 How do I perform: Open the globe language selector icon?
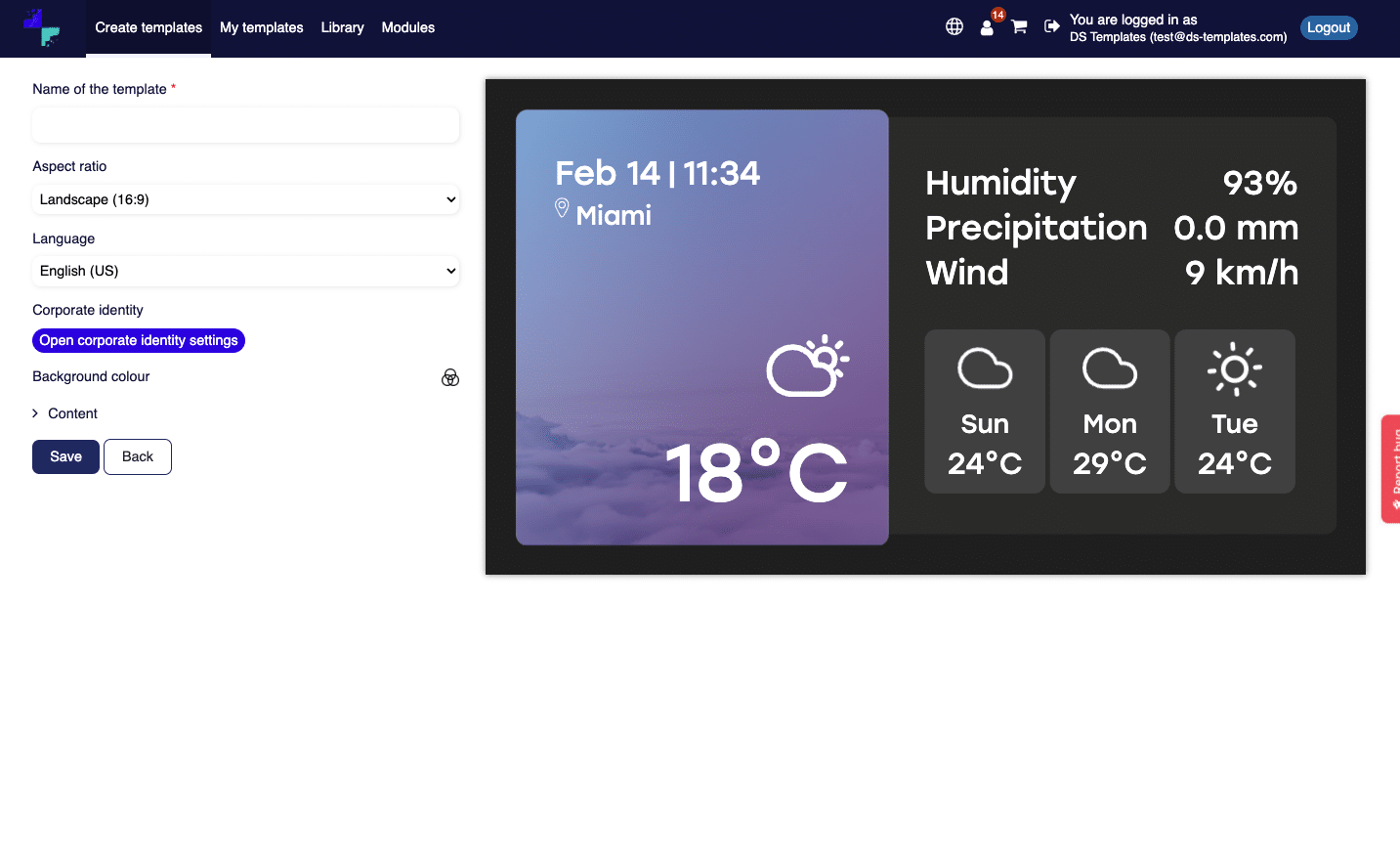[955, 27]
